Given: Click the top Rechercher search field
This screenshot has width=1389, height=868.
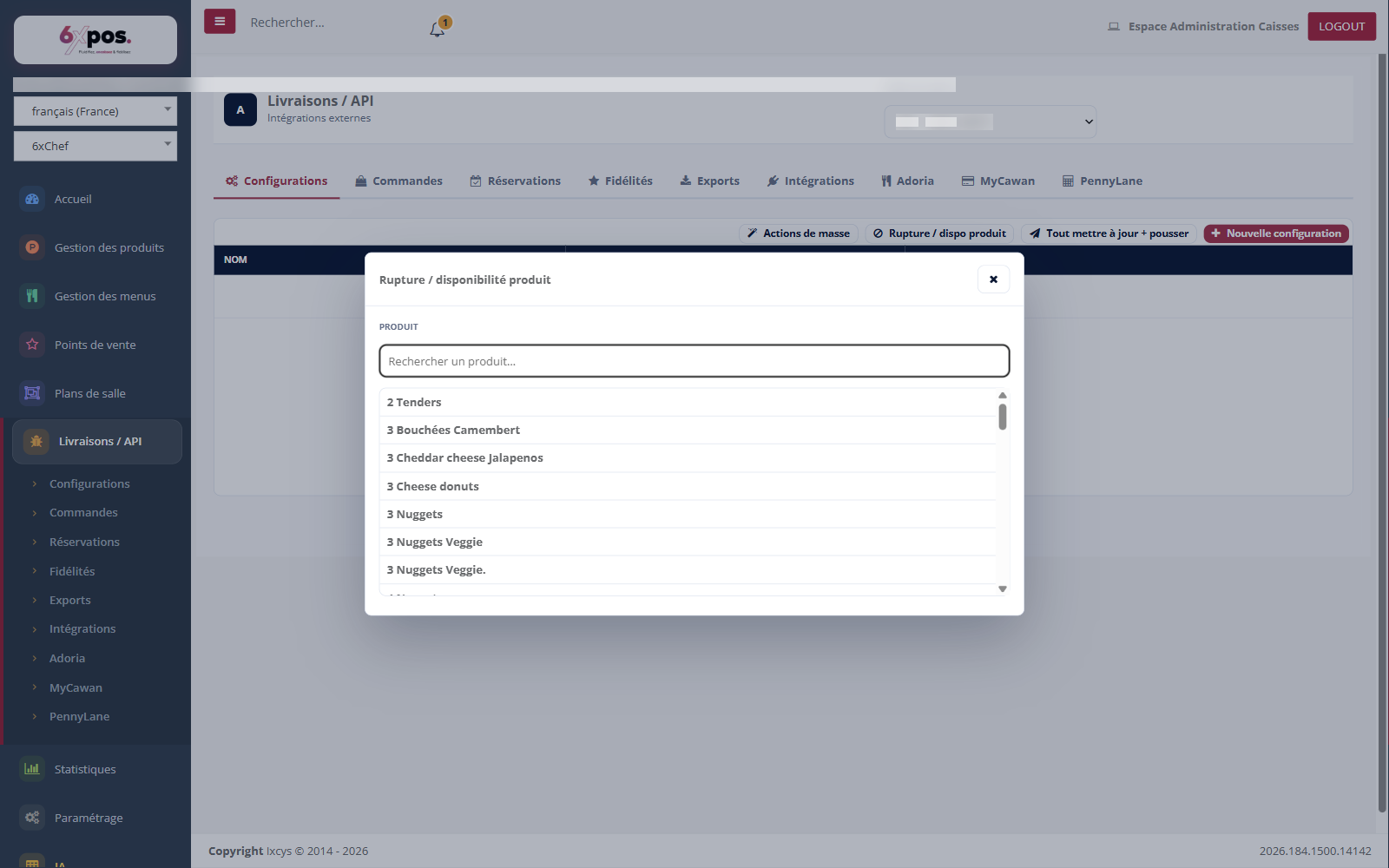Looking at the screenshot, I should pos(330,23).
